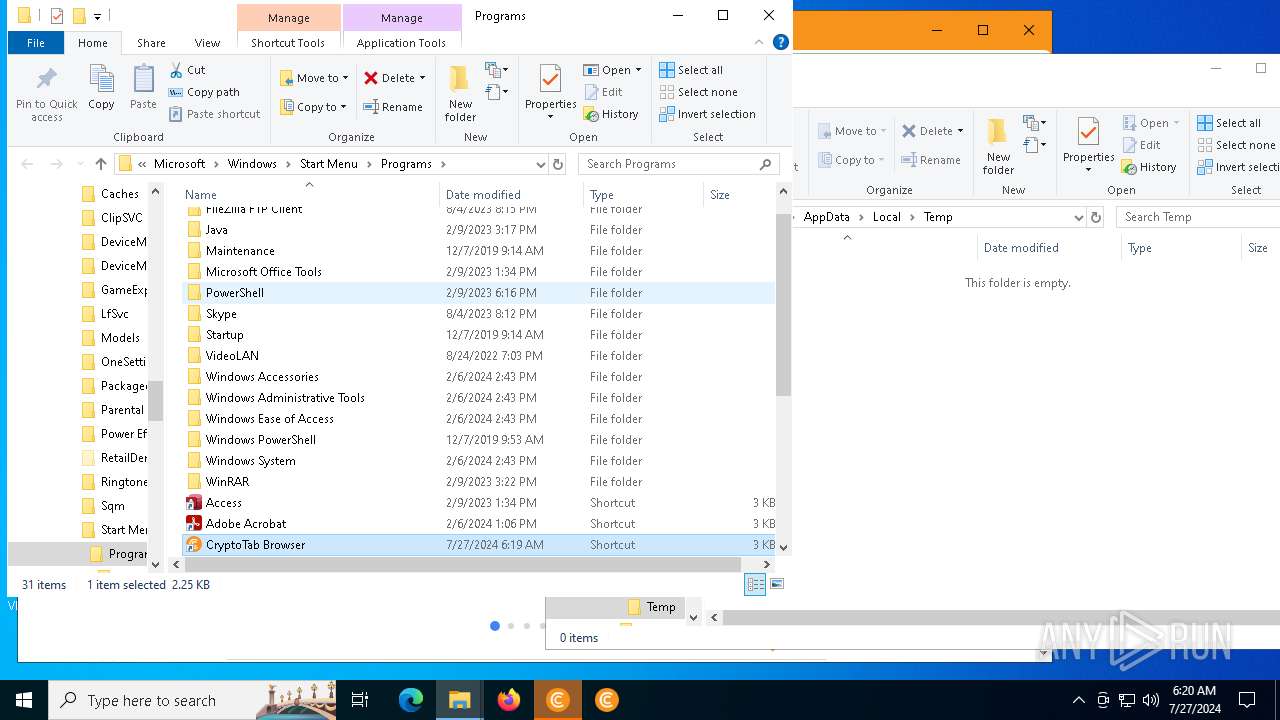Click the Help question mark icon
Viewport: 1280px width, 720px height.
pos(781,42)
